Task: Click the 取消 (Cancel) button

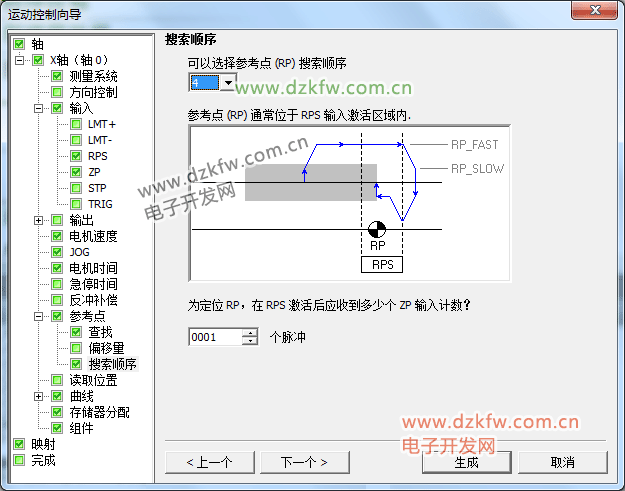Action: (x=562, y=462)
